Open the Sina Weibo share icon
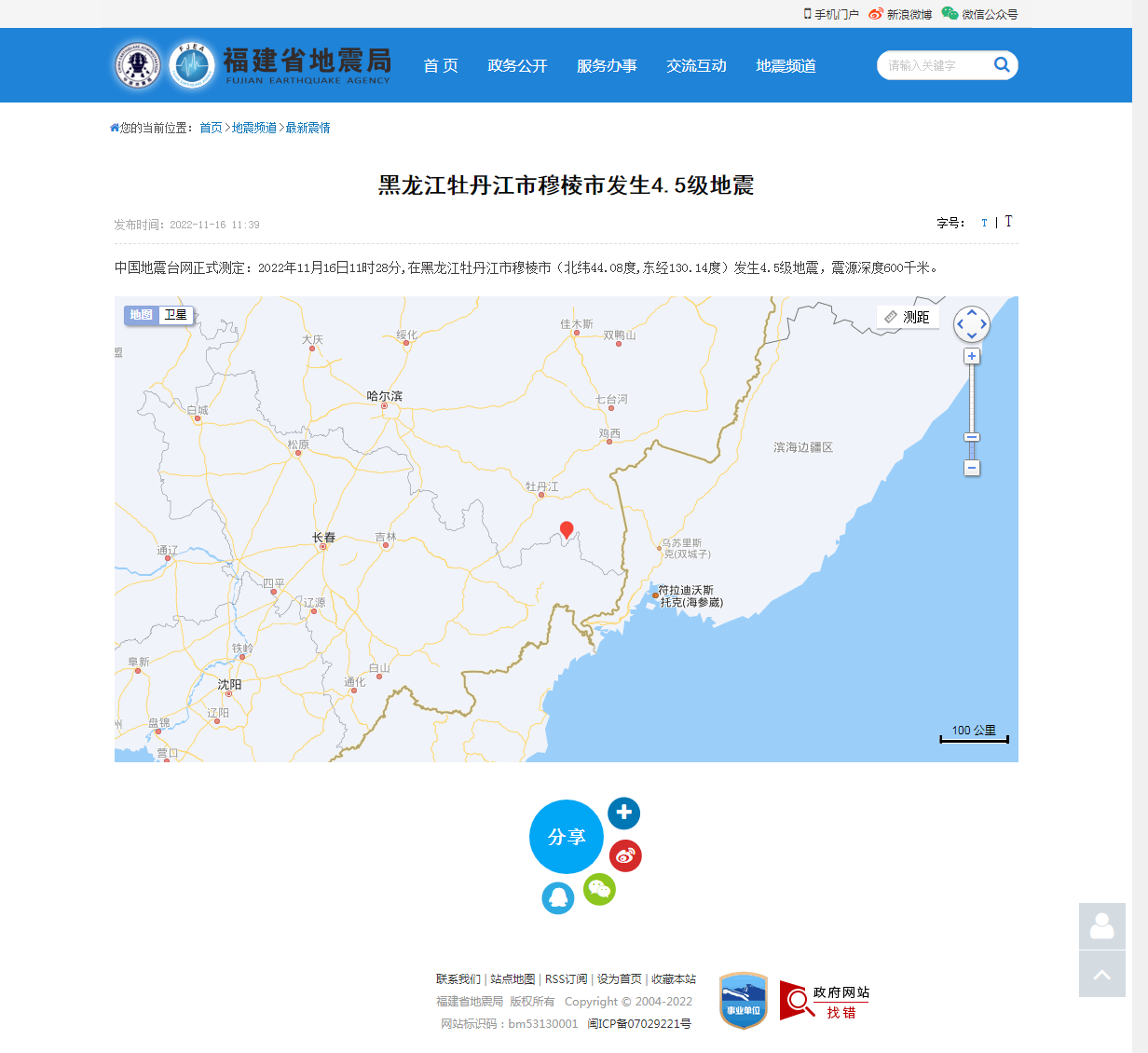Image resolution: width=1148 pixels, height=1053 pixels. coord(625,855)
